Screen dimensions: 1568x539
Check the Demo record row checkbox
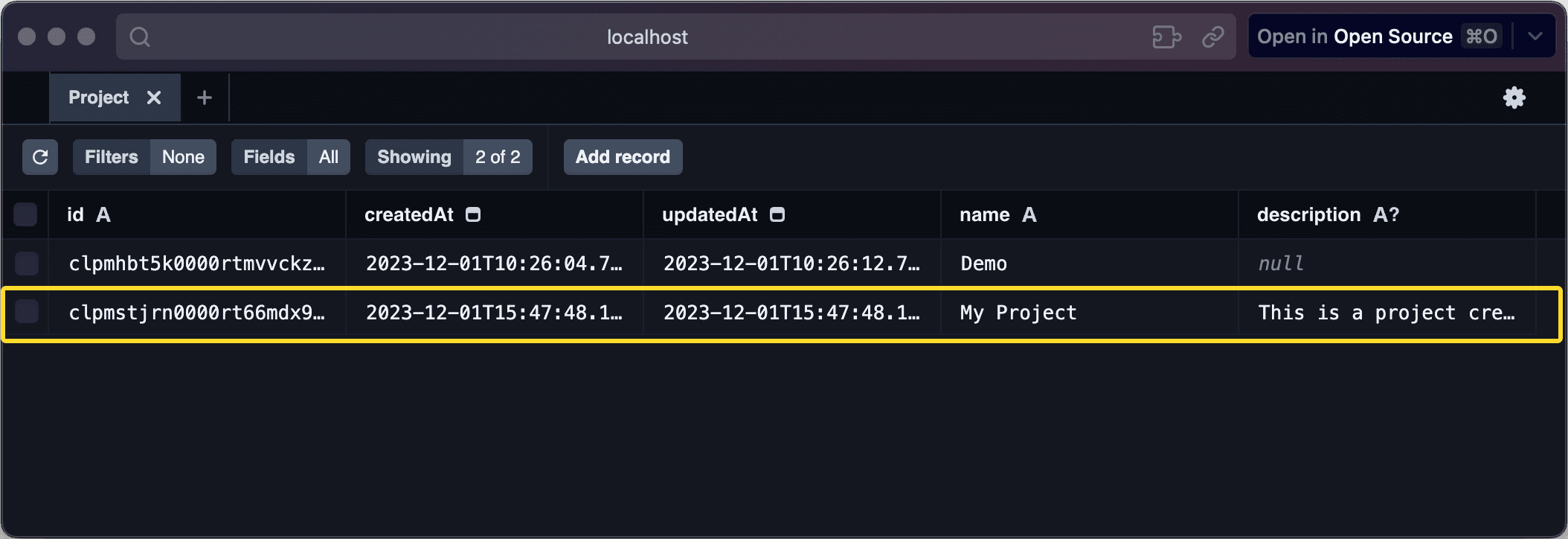[x=27, y=264]
